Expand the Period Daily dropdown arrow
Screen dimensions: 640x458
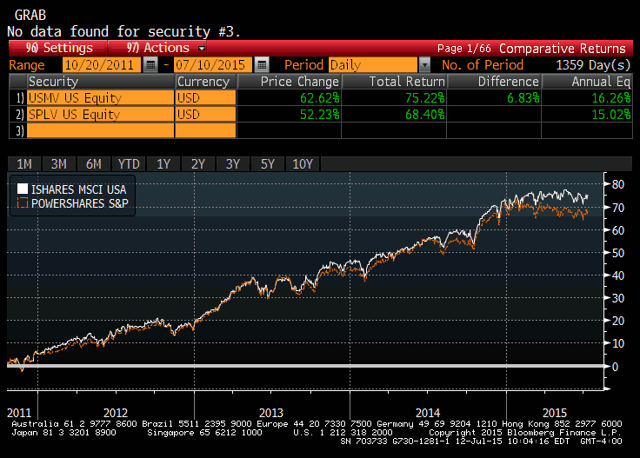point(425,64)
